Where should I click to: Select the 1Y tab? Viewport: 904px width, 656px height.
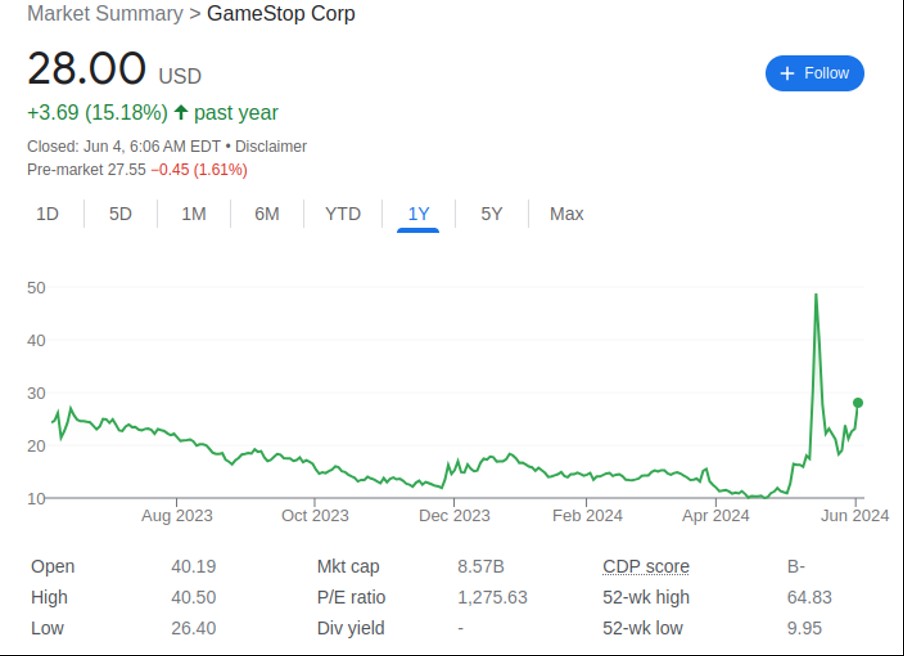pos(418,214)
